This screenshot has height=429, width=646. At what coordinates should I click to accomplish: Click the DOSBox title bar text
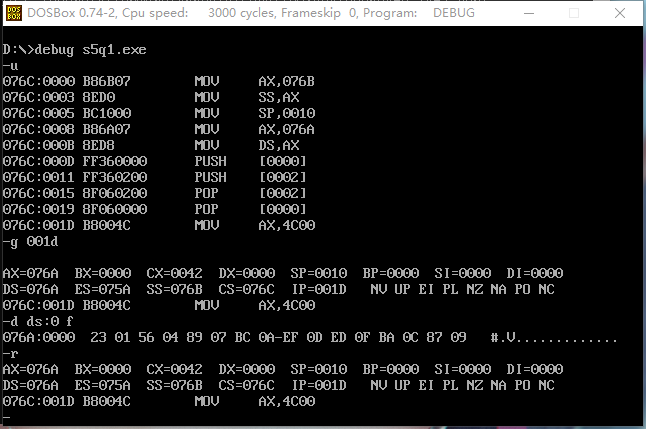coord(251,13)
